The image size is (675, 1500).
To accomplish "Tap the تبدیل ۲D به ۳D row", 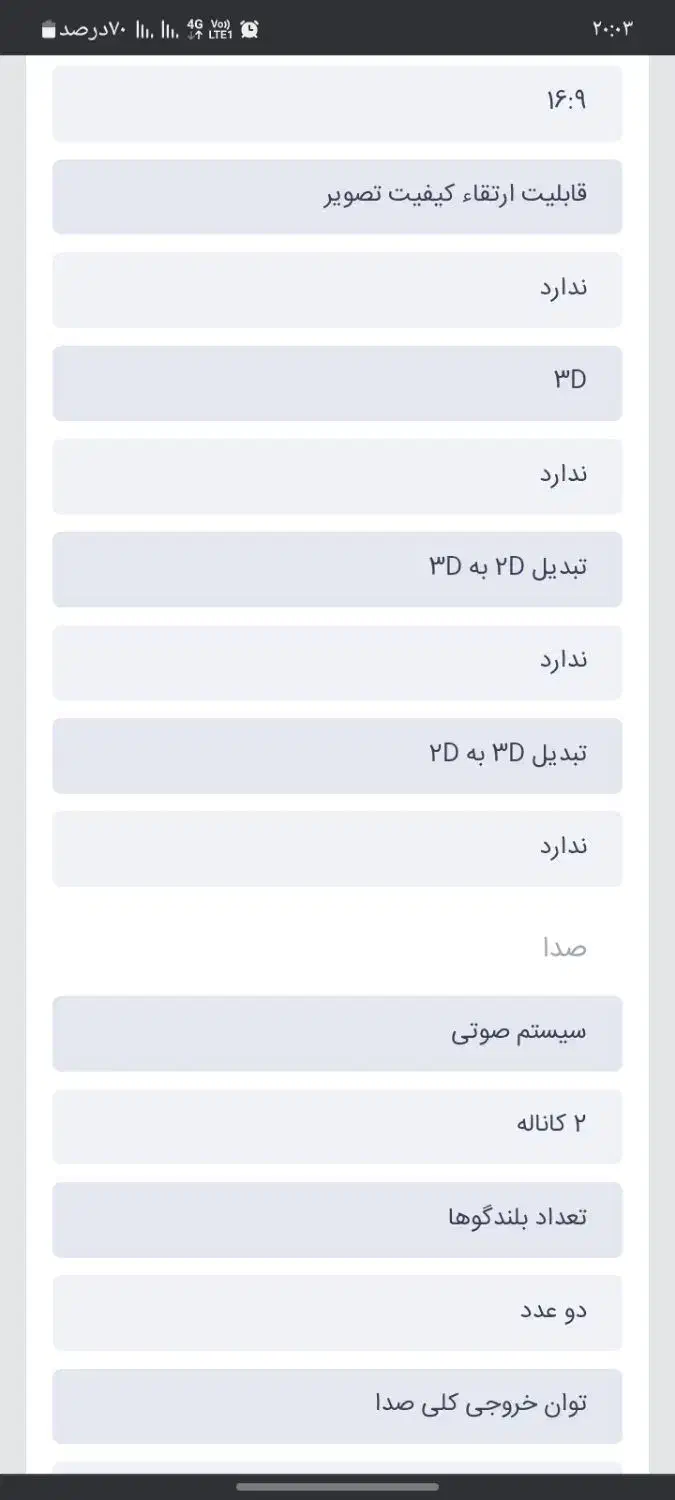I will 337,568.
